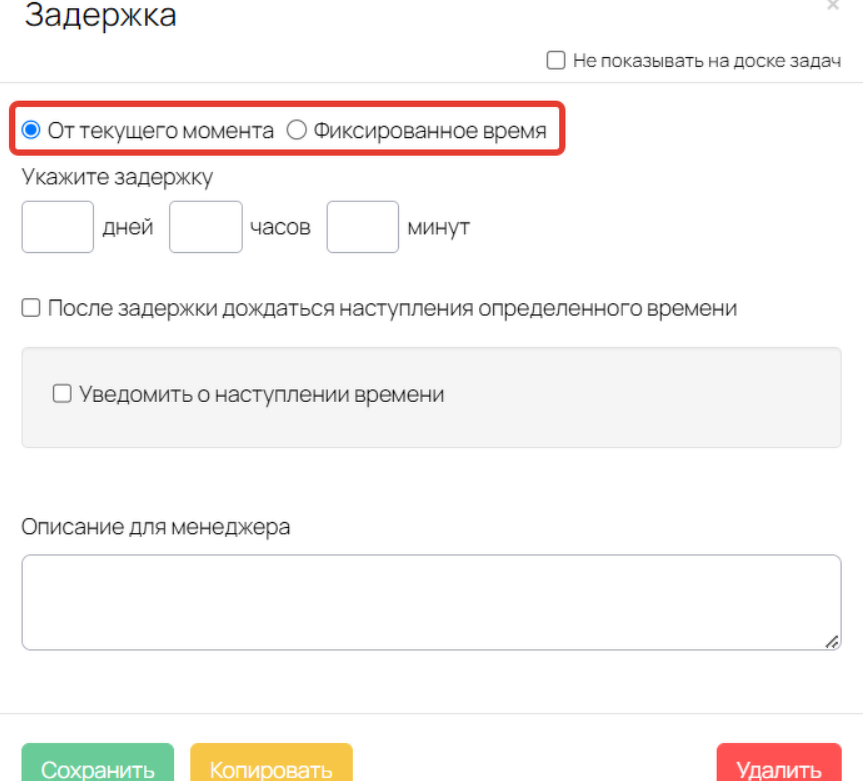
Task: Click the "часов" unit label
Action: coord(281,227)
